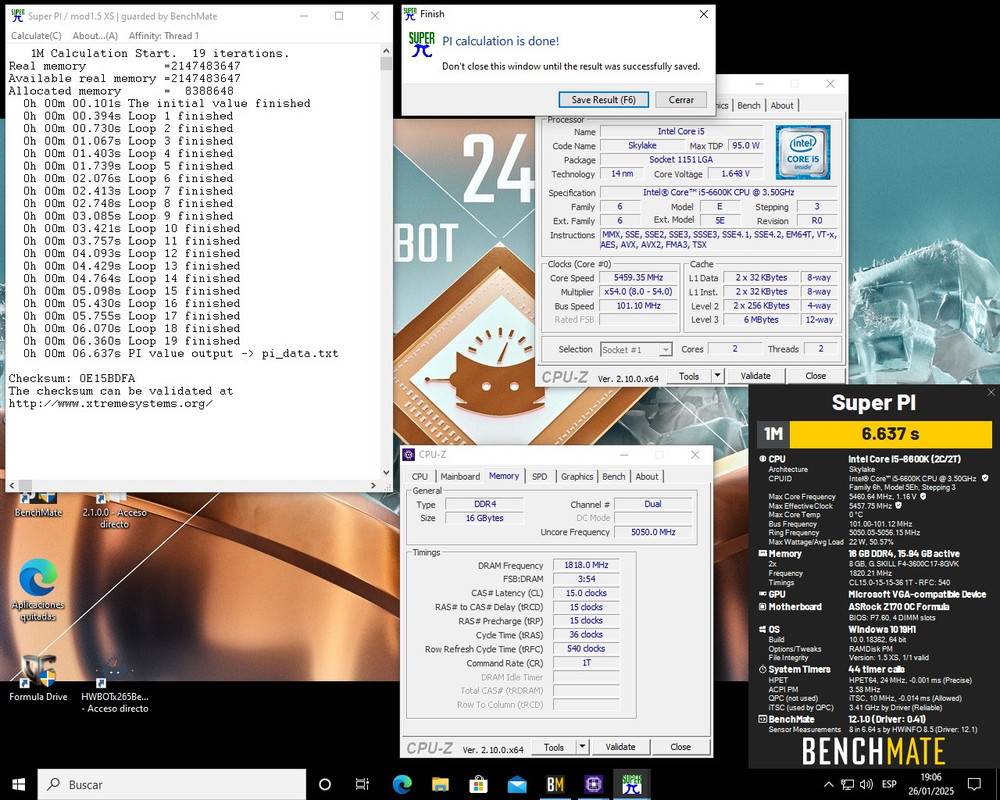
Task: Close the BenchMate Super PI result panel
Action: coord(990,392)
